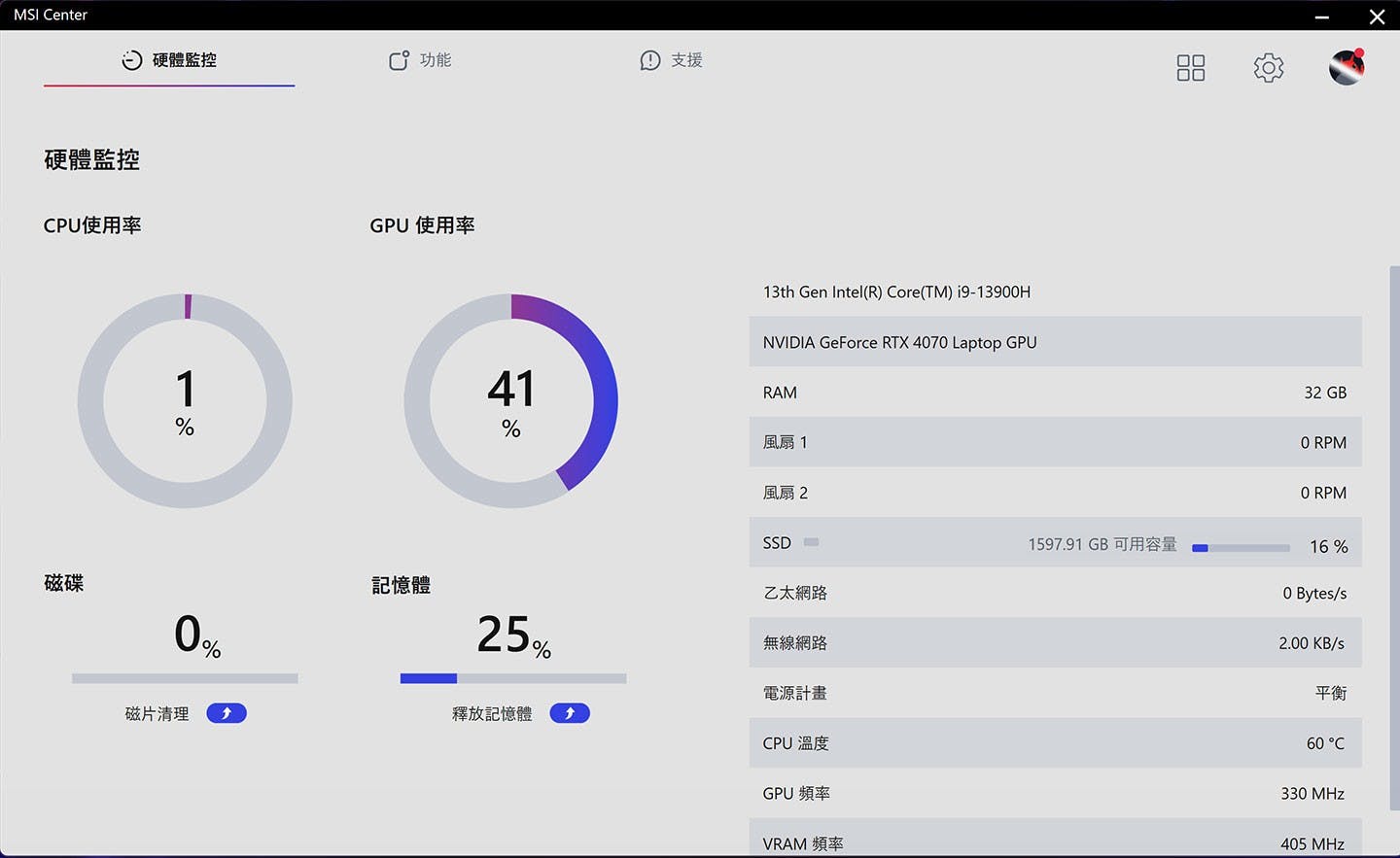Click the 2.00 KB/s wireless speed value
Viewport: 1400px width, 858px height.
coord(1312,643)
